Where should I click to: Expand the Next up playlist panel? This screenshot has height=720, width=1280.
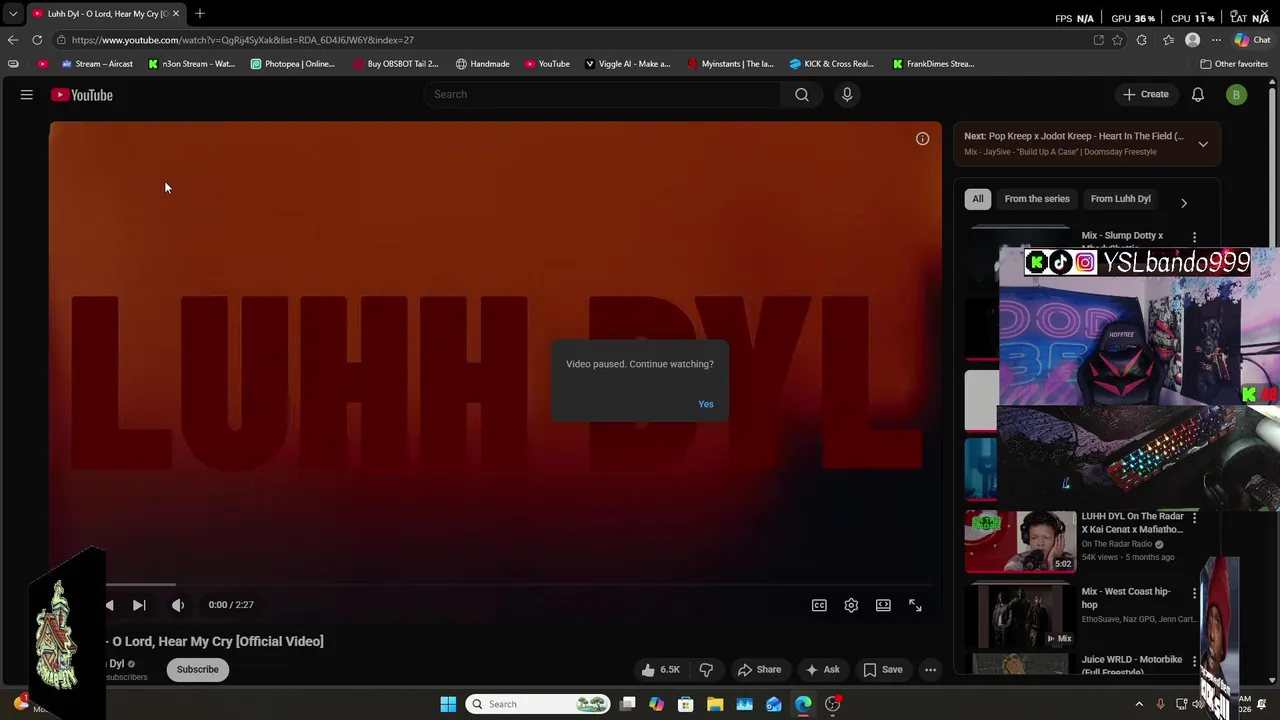click(x=1203, y=144)
